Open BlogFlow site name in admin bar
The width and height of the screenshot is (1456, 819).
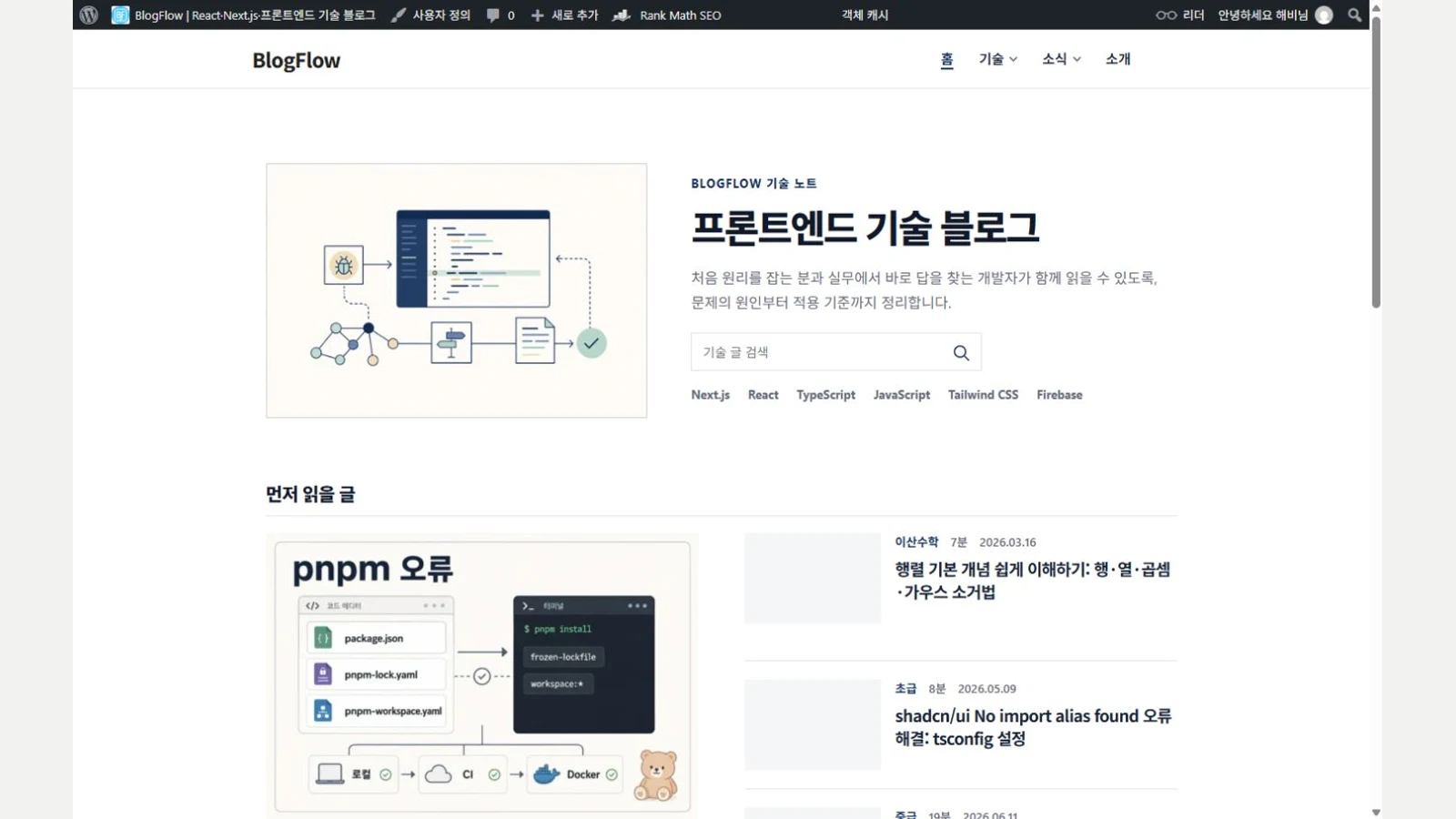(x=255, y=15)
